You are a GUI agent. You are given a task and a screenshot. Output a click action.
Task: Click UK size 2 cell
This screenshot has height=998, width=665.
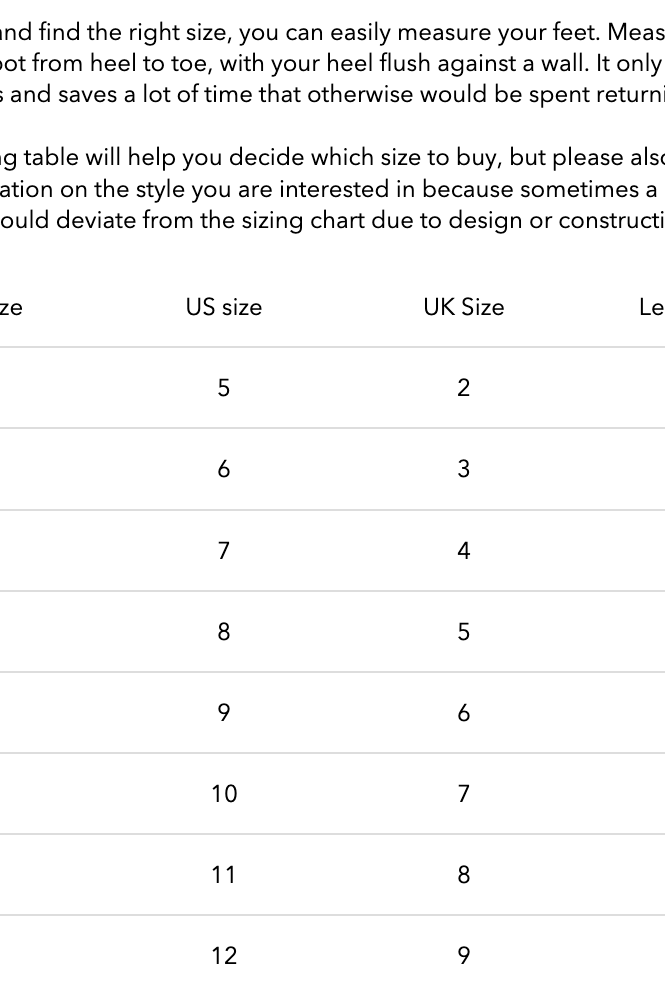[463, 388]
